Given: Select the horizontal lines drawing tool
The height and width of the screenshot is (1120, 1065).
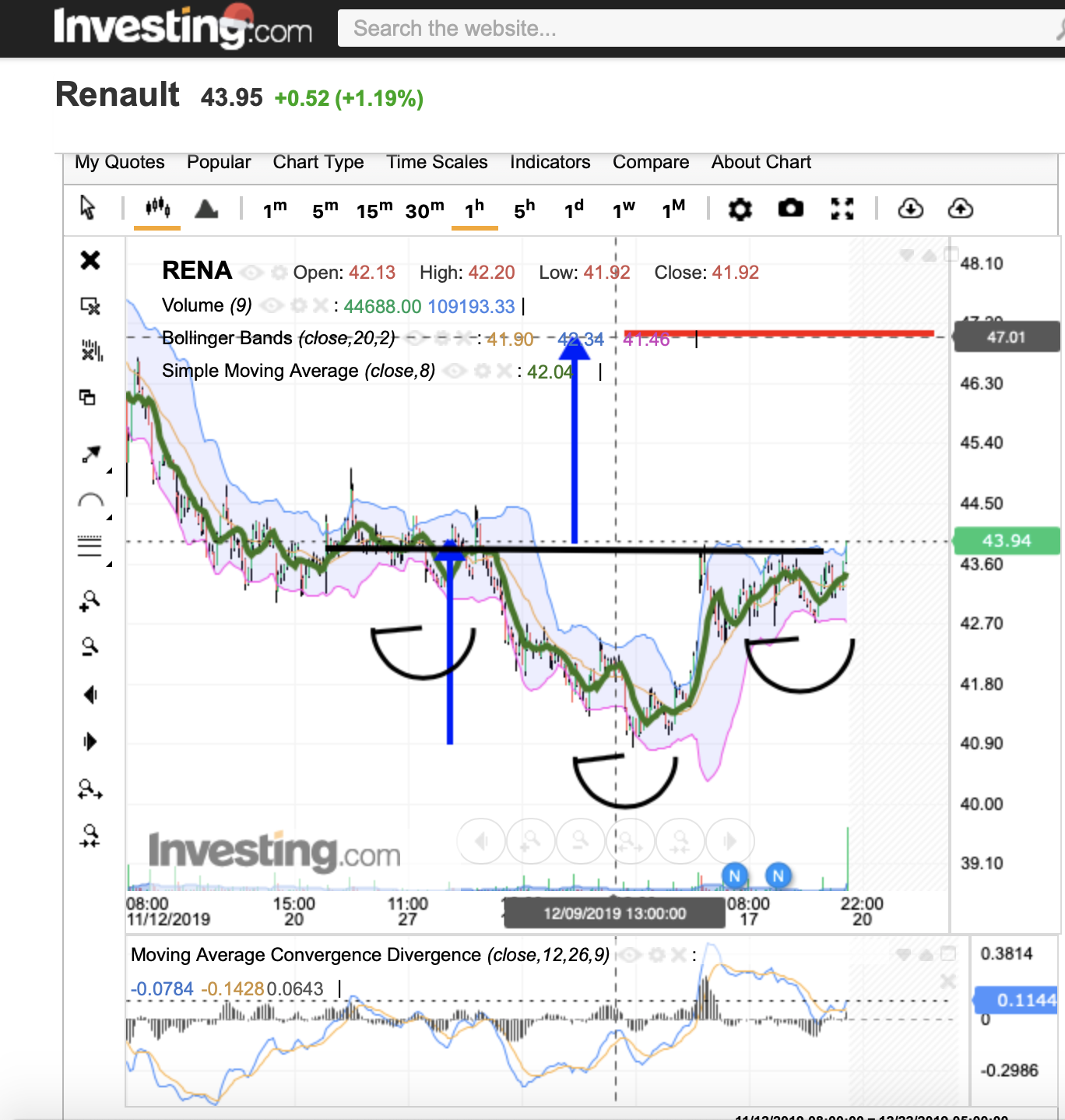Looking at the screenshot, I should pyautogui.click(x=90, y=546).
